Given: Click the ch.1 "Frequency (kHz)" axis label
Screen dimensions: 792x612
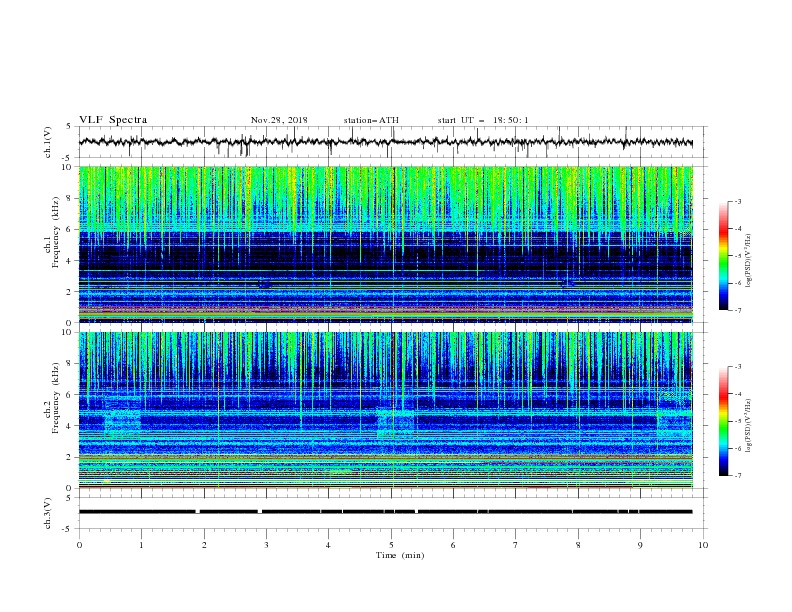Looking at the screenshot, I should click(56, 233).
